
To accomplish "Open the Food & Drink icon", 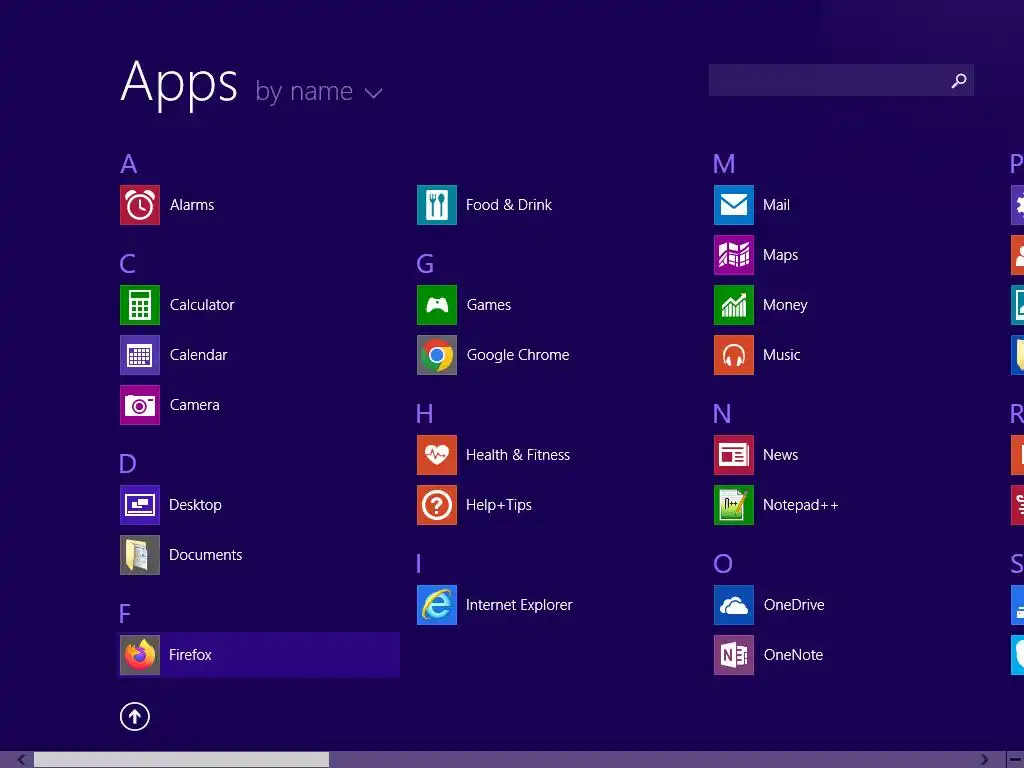I will 437,205.
